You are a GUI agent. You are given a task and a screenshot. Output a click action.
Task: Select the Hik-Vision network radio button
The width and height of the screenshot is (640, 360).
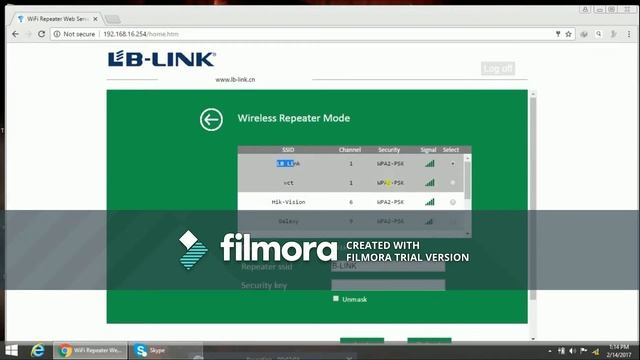coord(453,202)
